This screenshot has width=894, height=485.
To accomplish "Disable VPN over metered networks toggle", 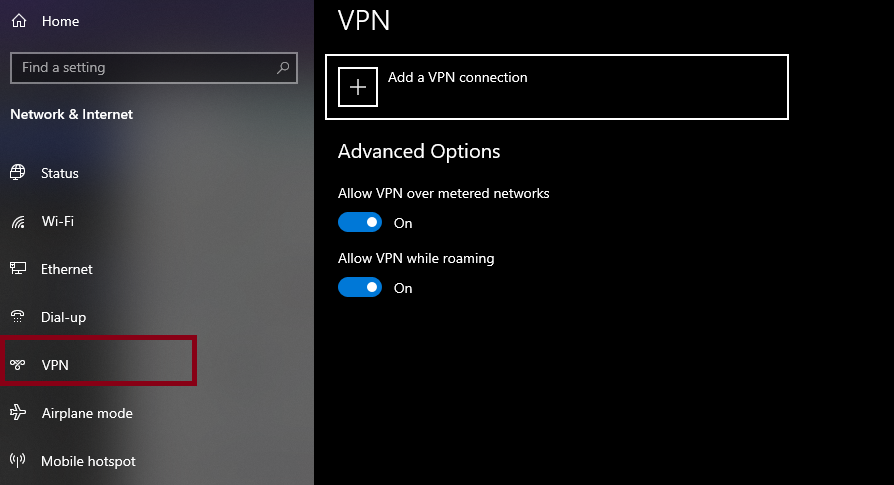I will (360, 222).
